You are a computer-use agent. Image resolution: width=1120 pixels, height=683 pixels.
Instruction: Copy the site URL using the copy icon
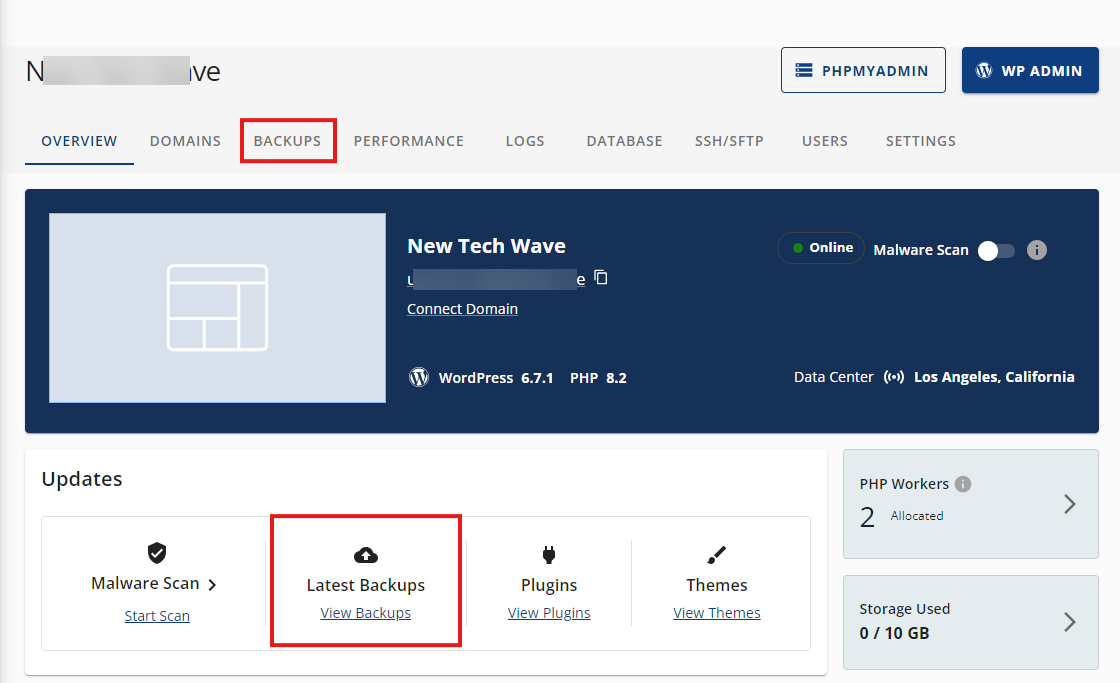pyautogui.click(x=601, y=278)
